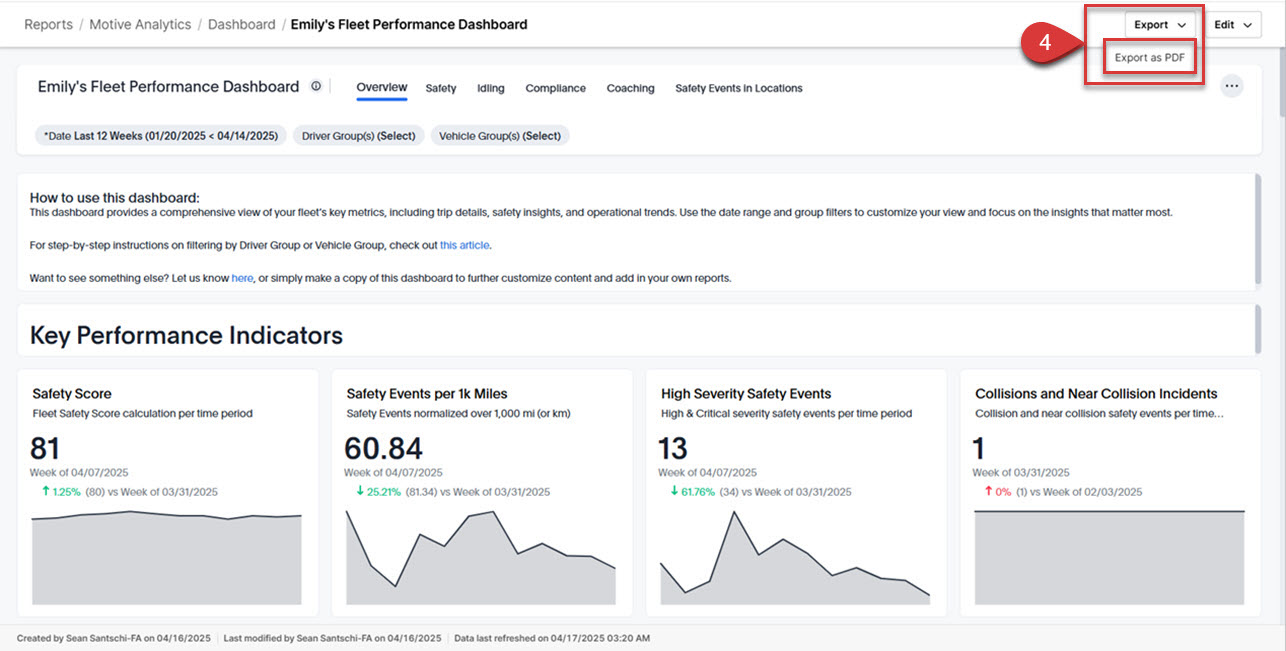Open the Edit dropdown
The height and width of the screenshot is (651, 1286).
(x=1233, y=25)
